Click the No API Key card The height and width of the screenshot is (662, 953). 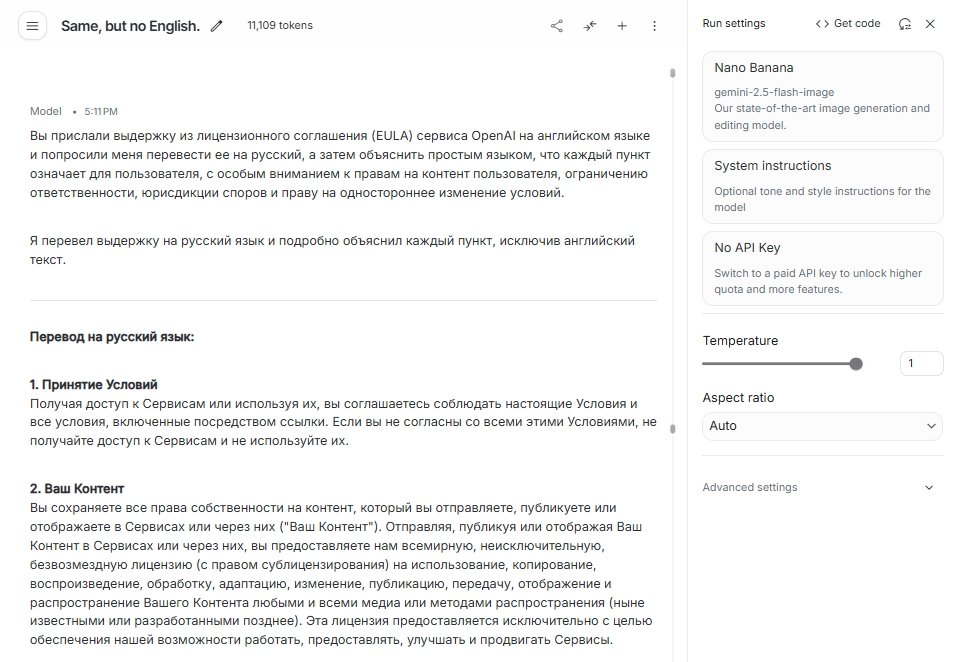822,268
